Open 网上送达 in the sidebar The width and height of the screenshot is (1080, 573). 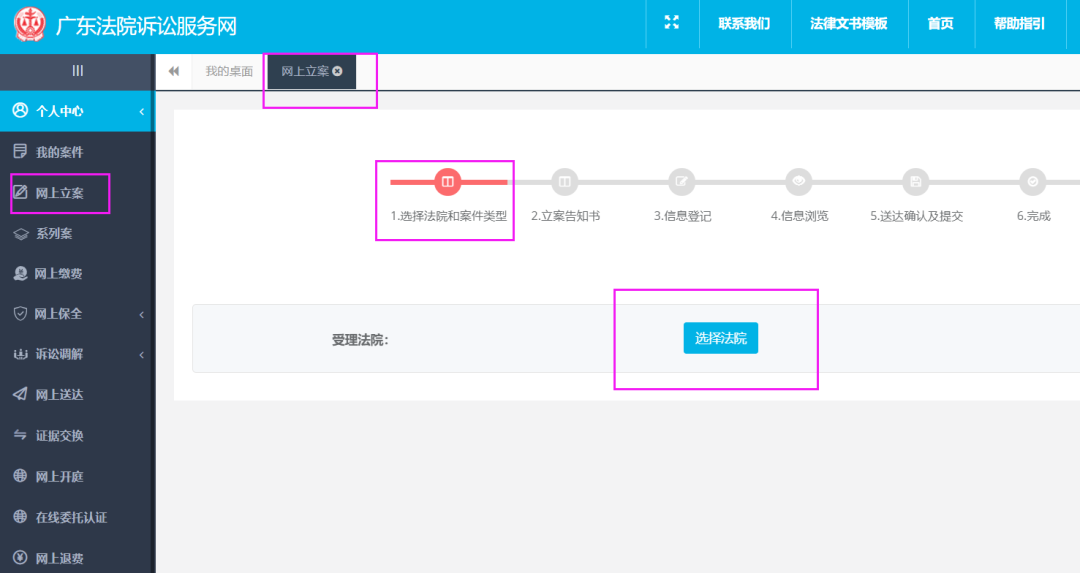coord(59,395)
